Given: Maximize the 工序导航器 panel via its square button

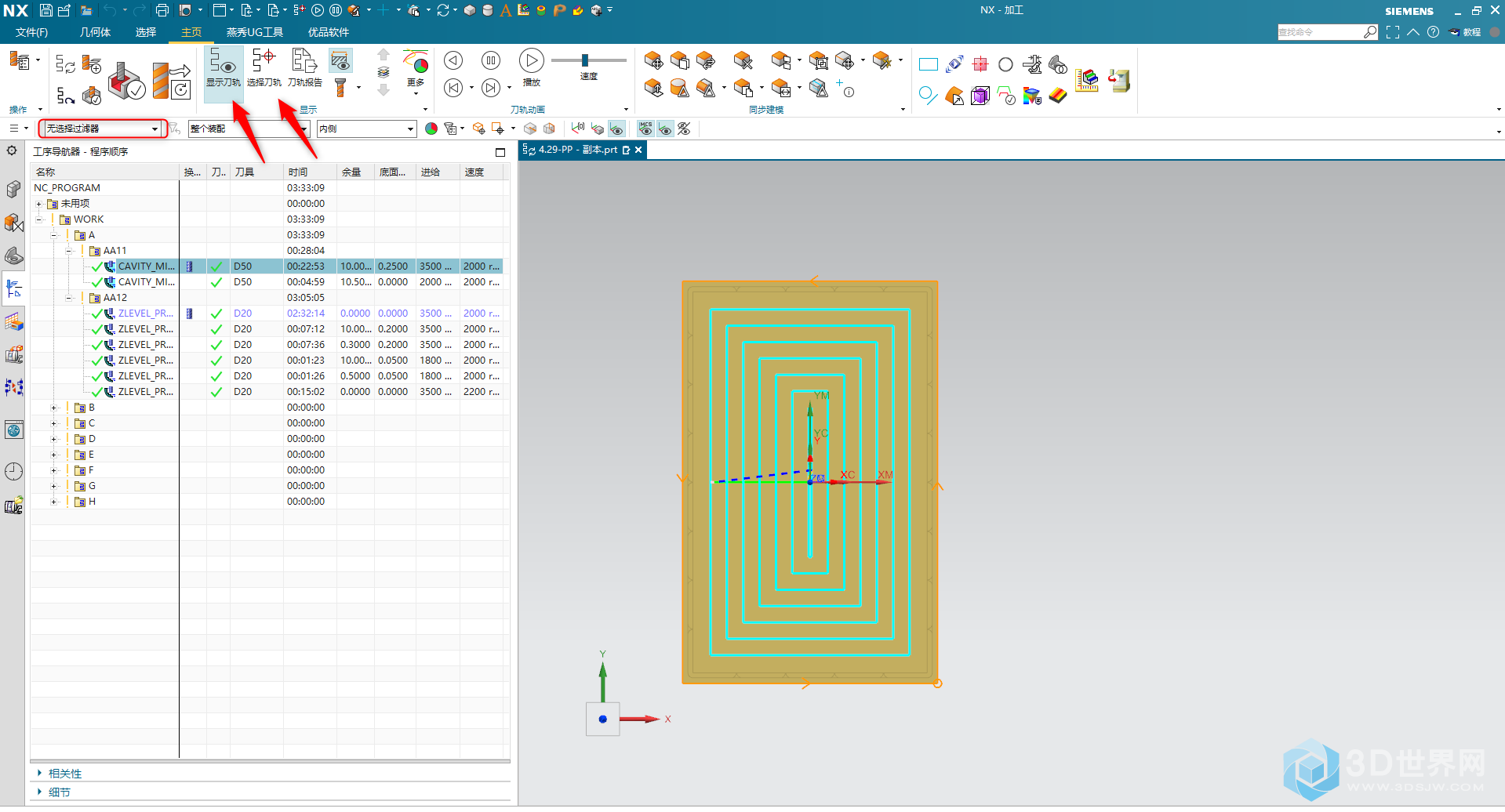Looking at the screenshot, I should point(500,152).
